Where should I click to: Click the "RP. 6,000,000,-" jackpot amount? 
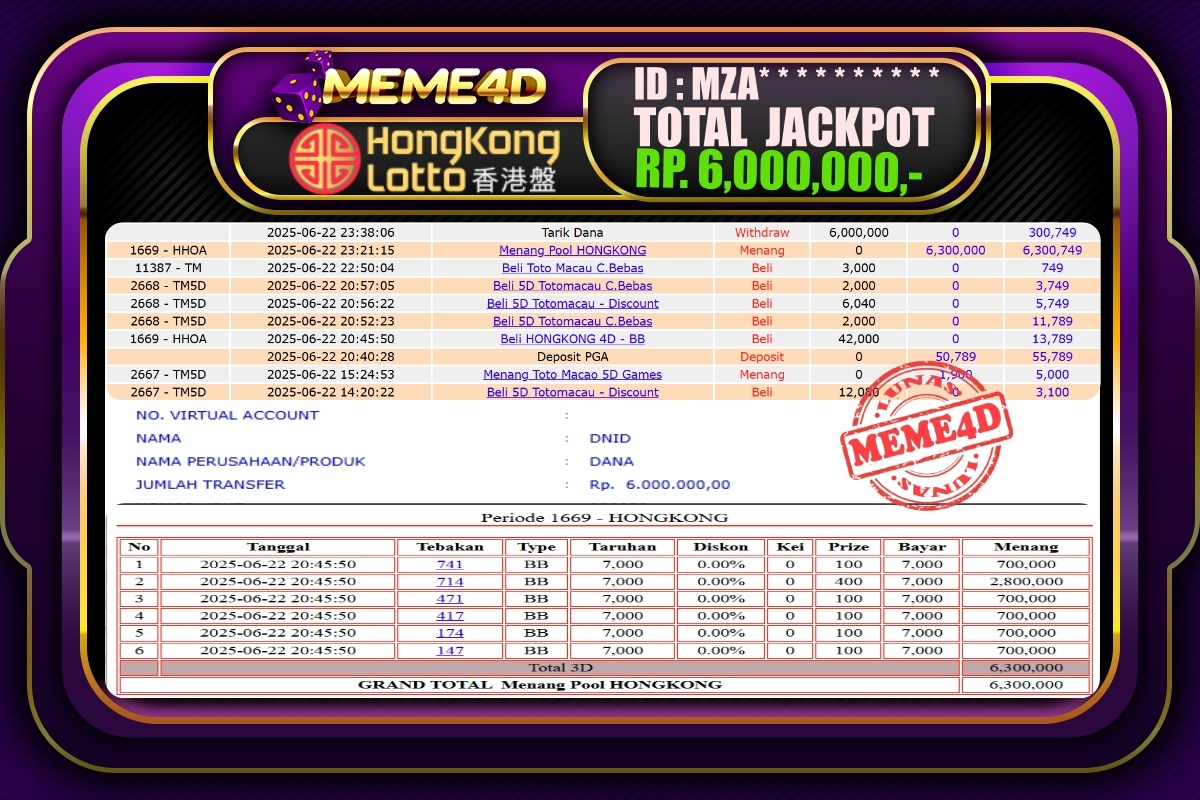(778, 172)
